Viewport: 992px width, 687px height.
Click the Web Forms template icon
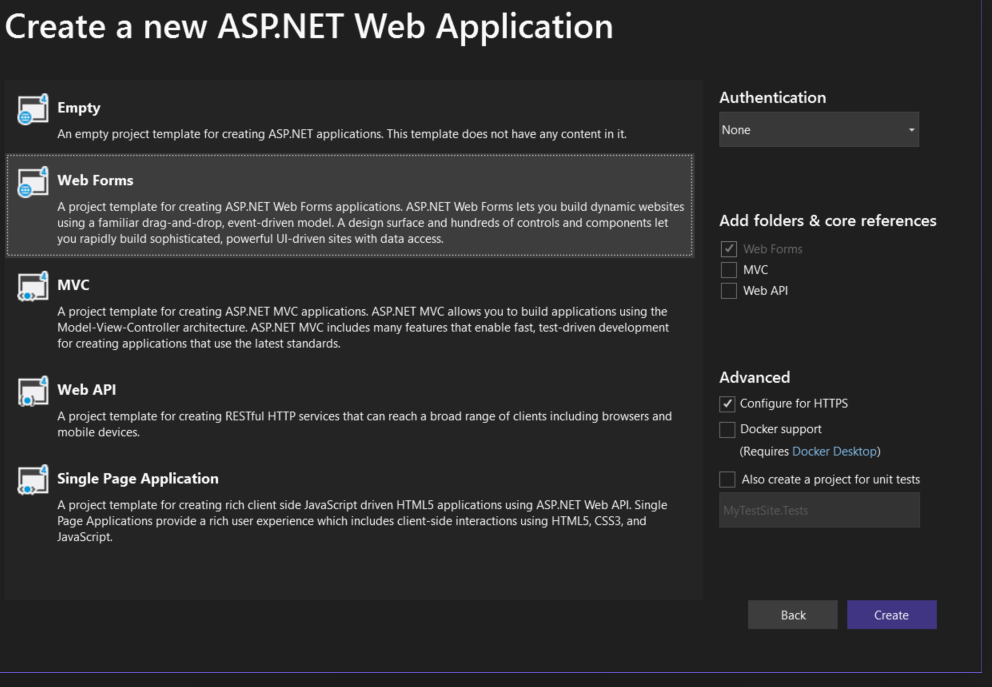click(x=33, y=182)
